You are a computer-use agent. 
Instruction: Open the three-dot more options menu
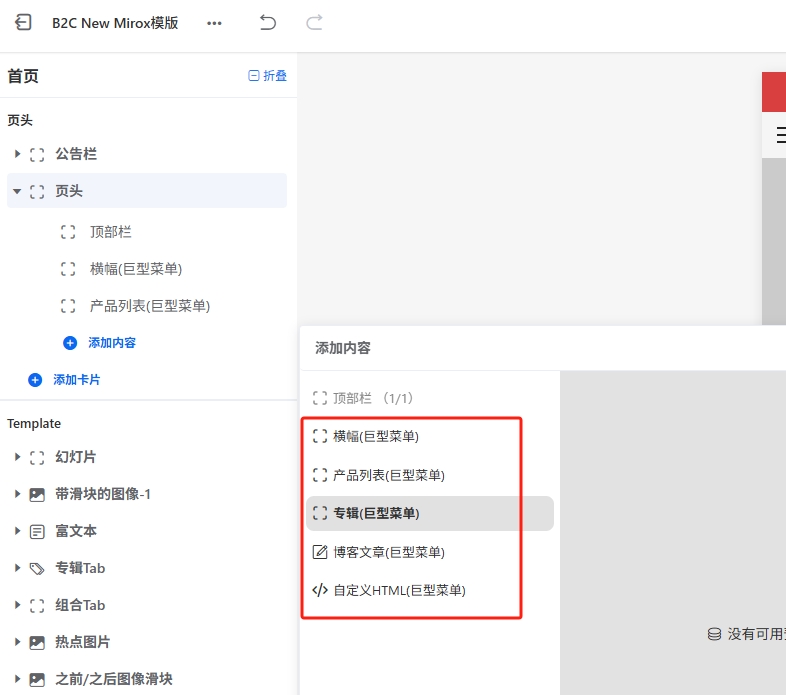[214, 23]
